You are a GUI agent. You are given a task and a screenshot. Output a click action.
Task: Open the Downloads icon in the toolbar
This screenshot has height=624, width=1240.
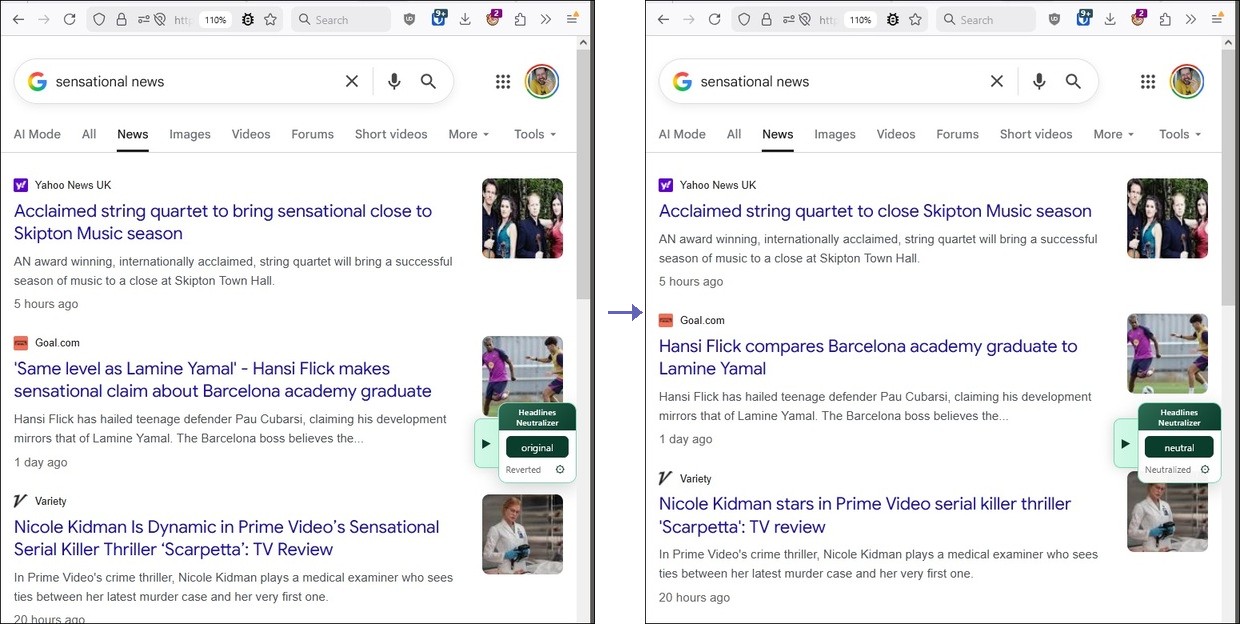[x=464, y=18]
